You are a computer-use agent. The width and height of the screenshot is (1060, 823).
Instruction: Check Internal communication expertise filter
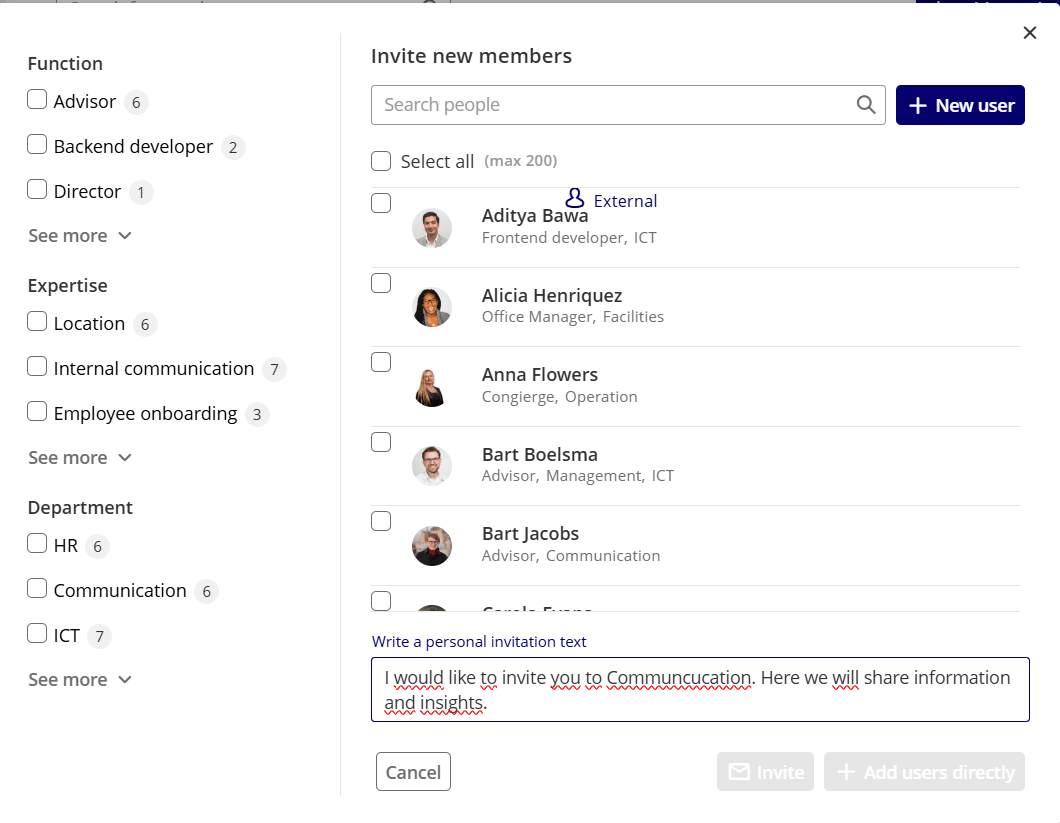tap(37, 367)
